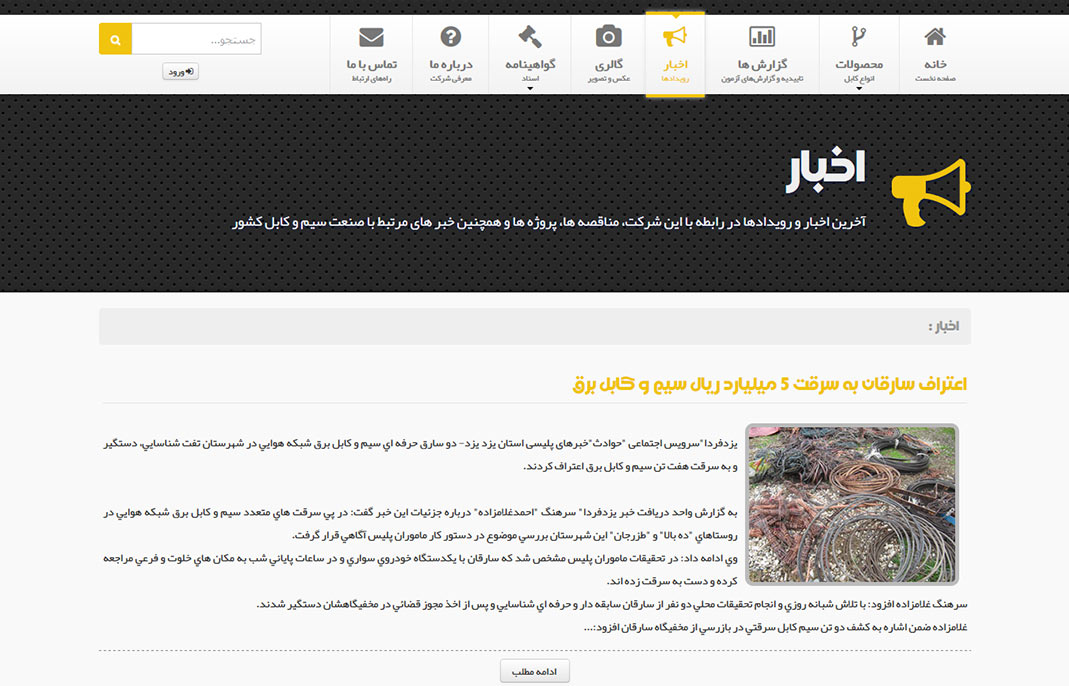Select the تماس با ما menu label
The image size is (1069, 686).
371,64
